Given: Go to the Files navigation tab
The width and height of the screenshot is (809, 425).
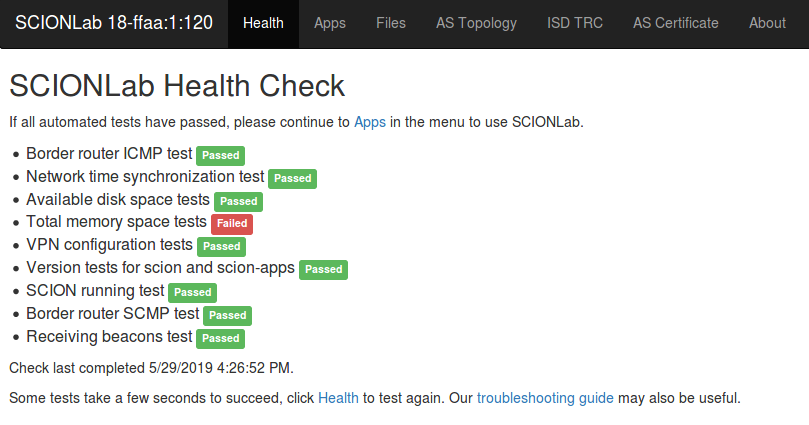Looking at the screenshot, I should (391, 23).
